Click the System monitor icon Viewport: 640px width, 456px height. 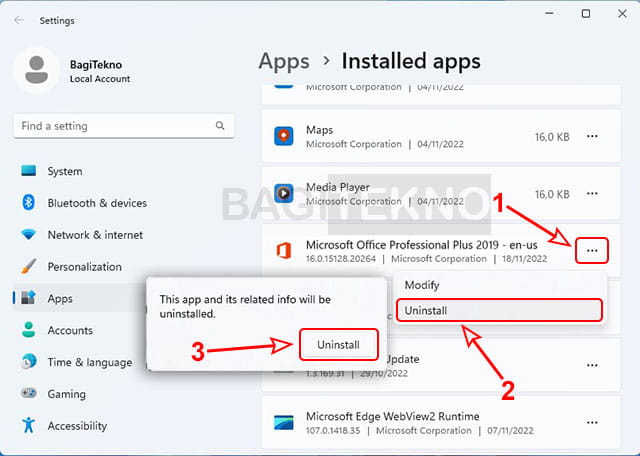pos(29,171)
